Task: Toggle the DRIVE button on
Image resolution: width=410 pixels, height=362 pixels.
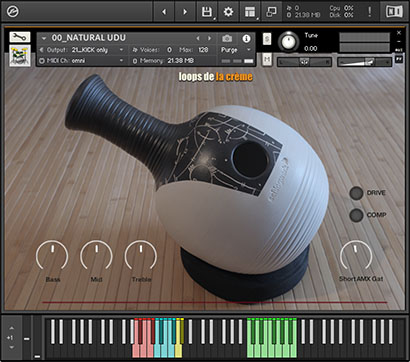Action: click(356, 193)
